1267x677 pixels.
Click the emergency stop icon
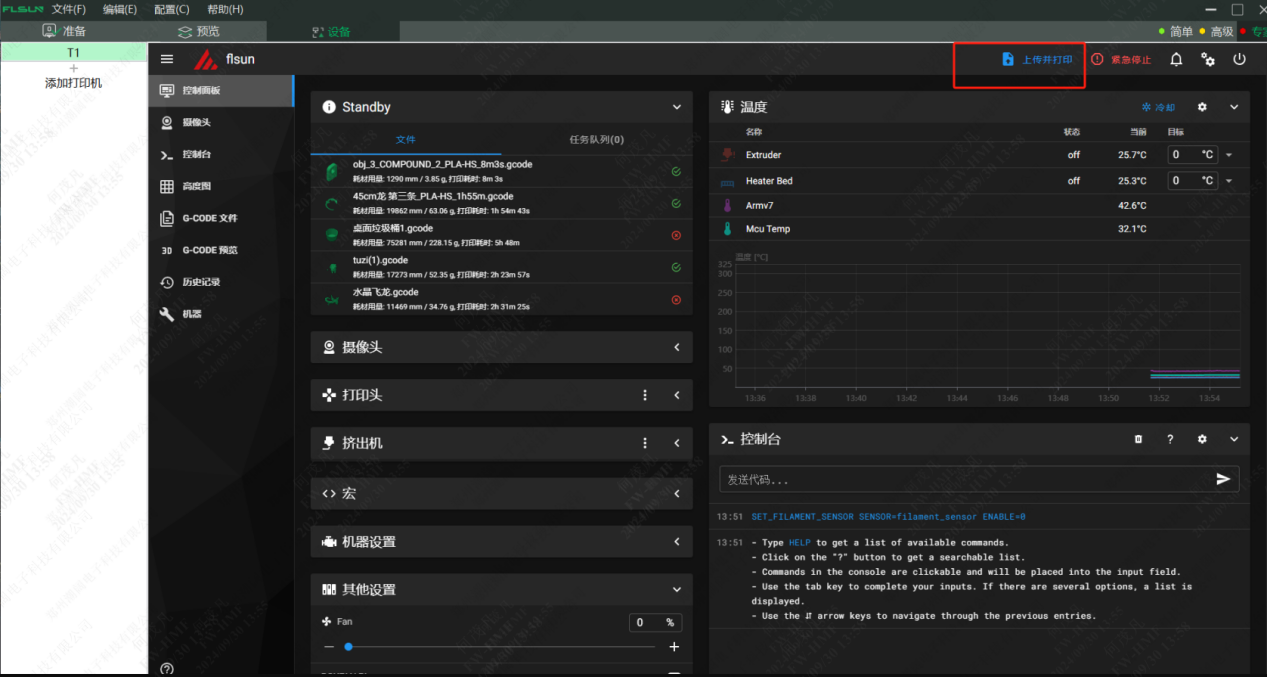pos(1097,60)
